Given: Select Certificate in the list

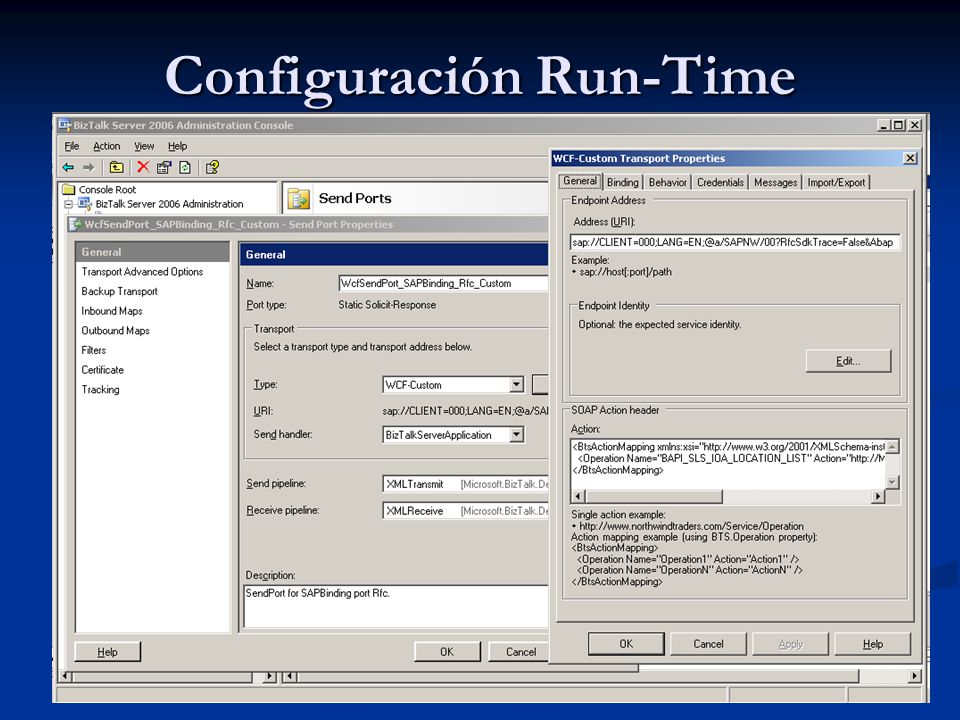Looking at the screenshot, I should tap(102, 370).
